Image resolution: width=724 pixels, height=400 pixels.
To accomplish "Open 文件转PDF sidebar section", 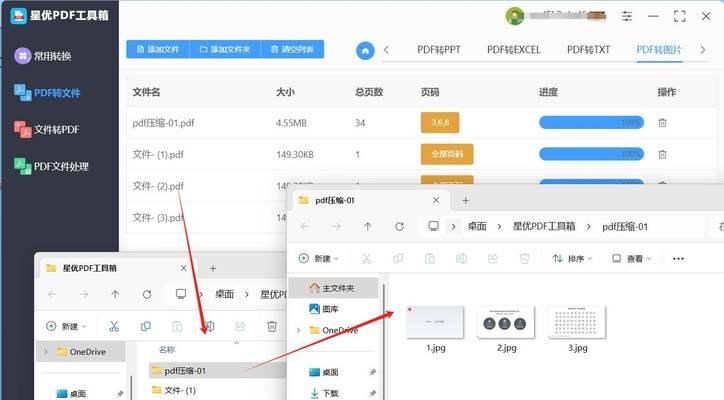I will [x=46, y=129].
